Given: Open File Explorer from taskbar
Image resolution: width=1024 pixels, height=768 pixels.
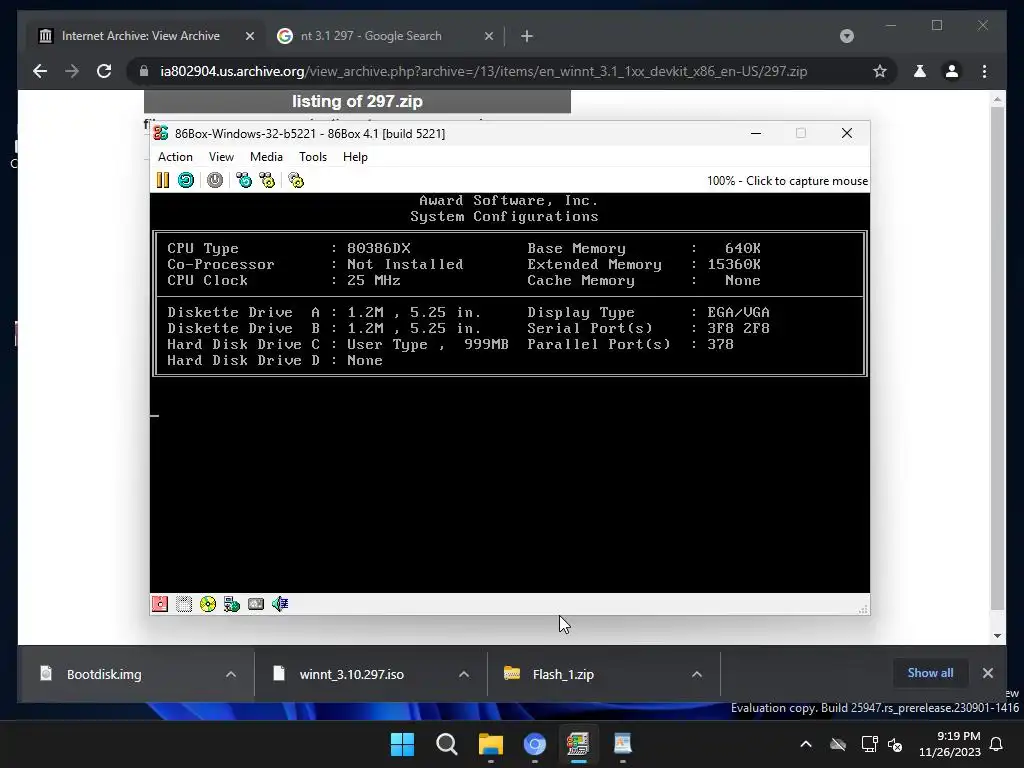Looking at the screenshot, I should (490, 744).
